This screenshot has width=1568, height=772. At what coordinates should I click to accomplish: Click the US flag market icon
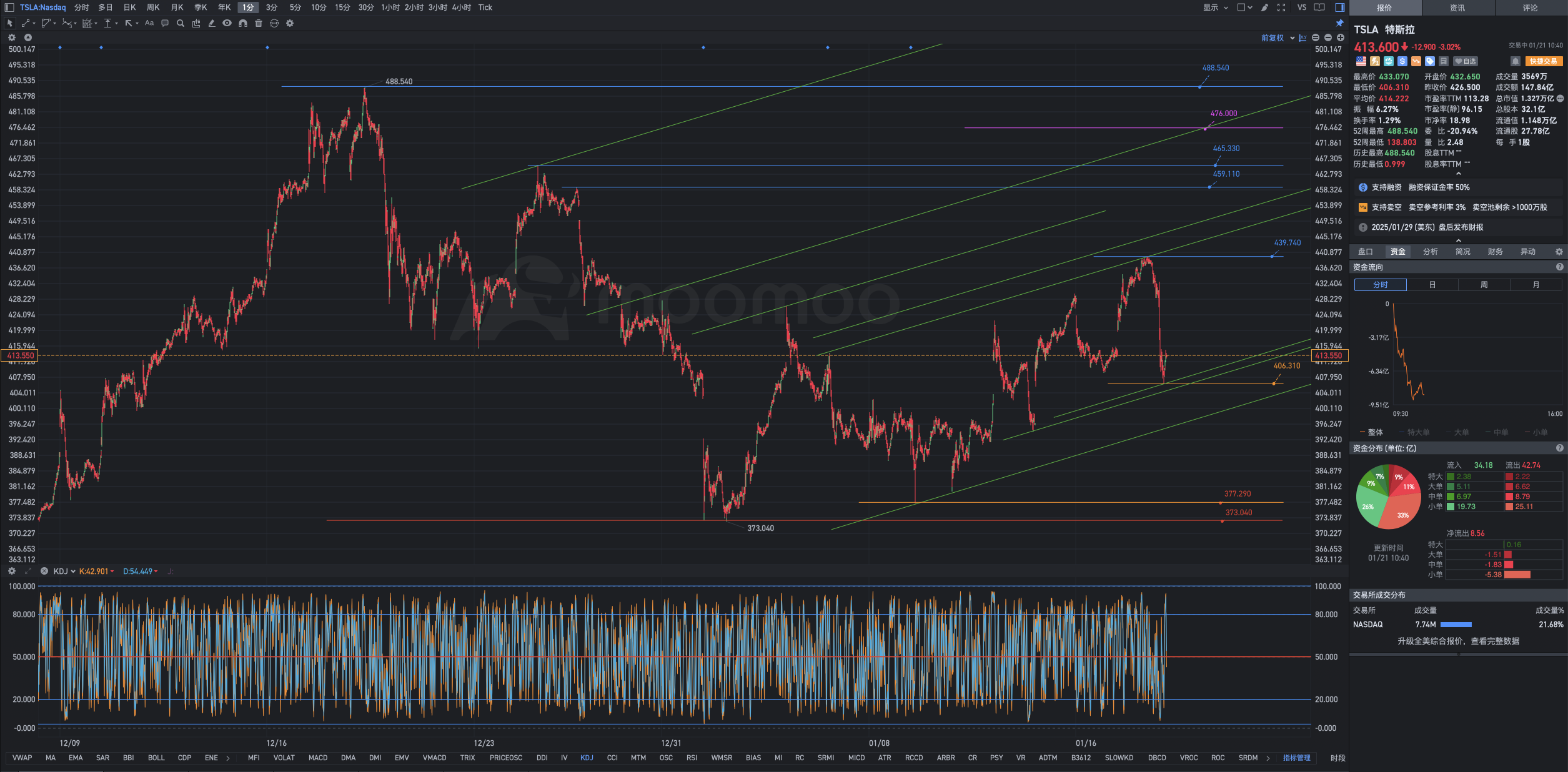coord(1361,61)
